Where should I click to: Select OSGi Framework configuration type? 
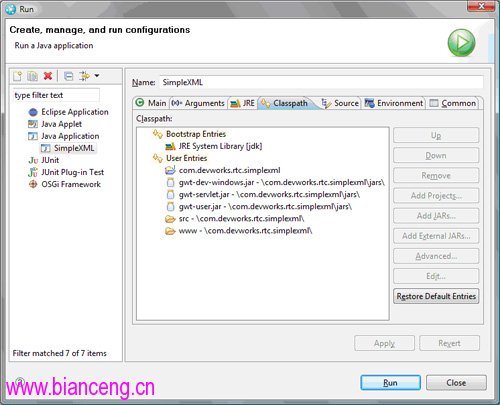71,184
